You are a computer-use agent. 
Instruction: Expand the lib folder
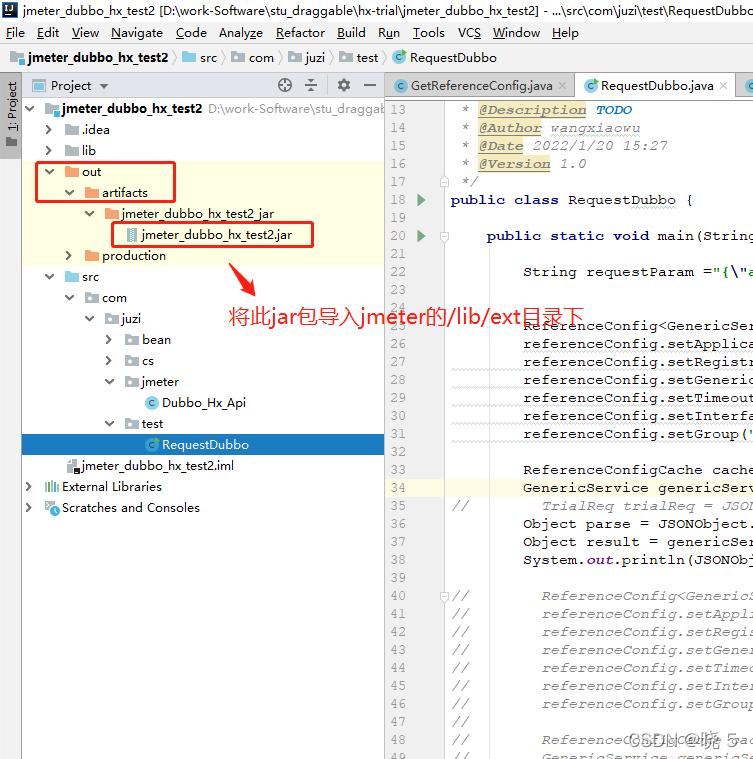point(49,151)
